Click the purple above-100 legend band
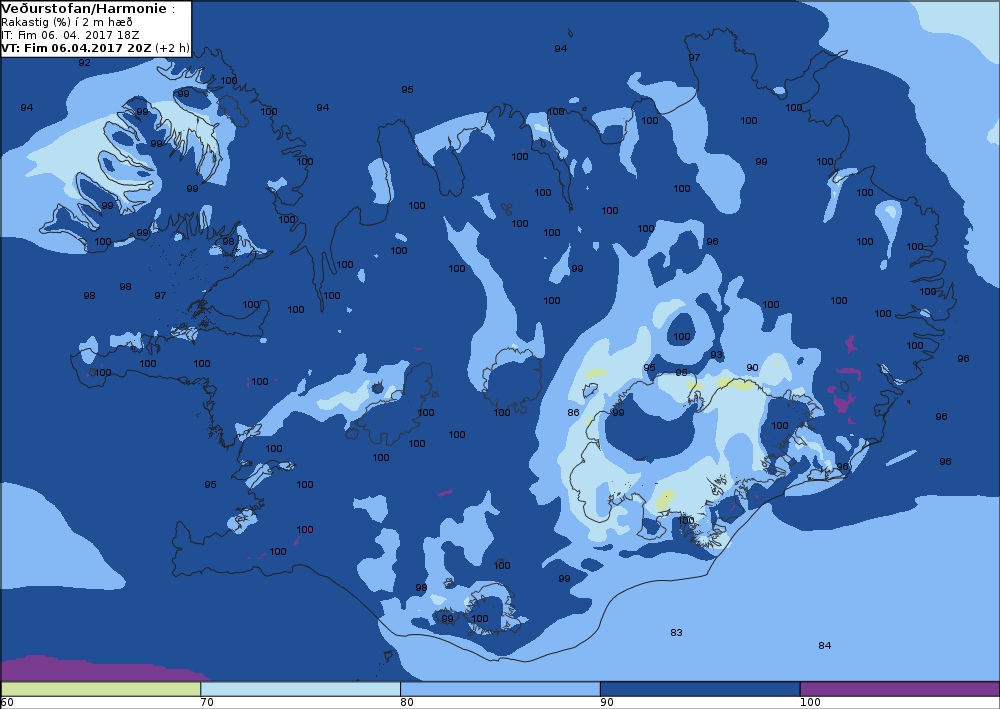Image resolution: width=1000 pixels, height=709 pixels. click(899, 689)
